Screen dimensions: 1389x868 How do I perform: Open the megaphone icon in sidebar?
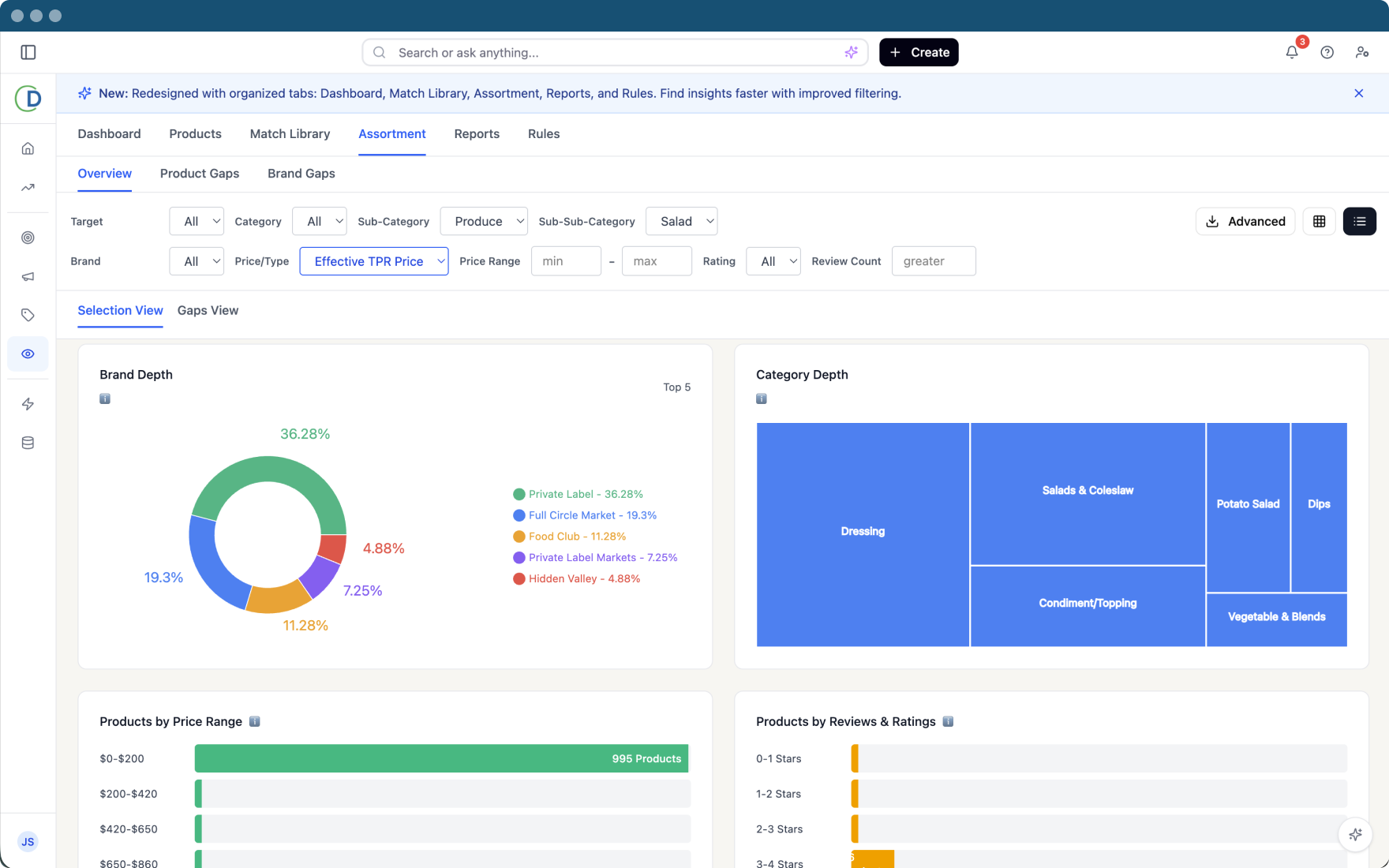(28, 276)
